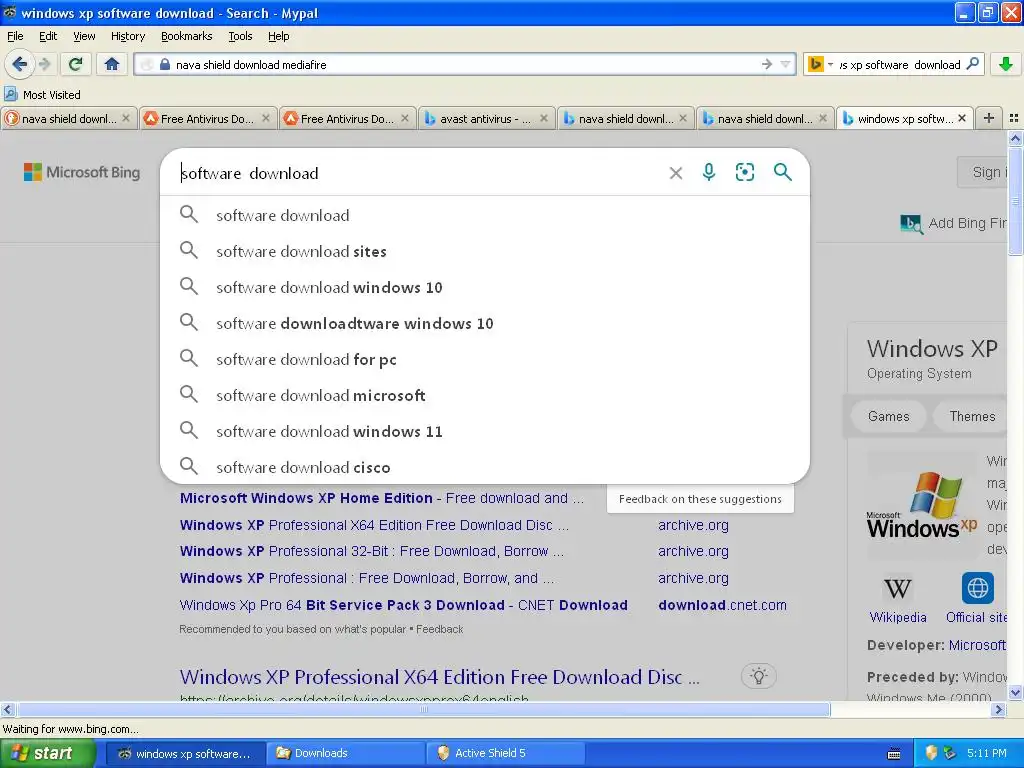
Task: Click the Official site globe icon
Action: (978, 588)
